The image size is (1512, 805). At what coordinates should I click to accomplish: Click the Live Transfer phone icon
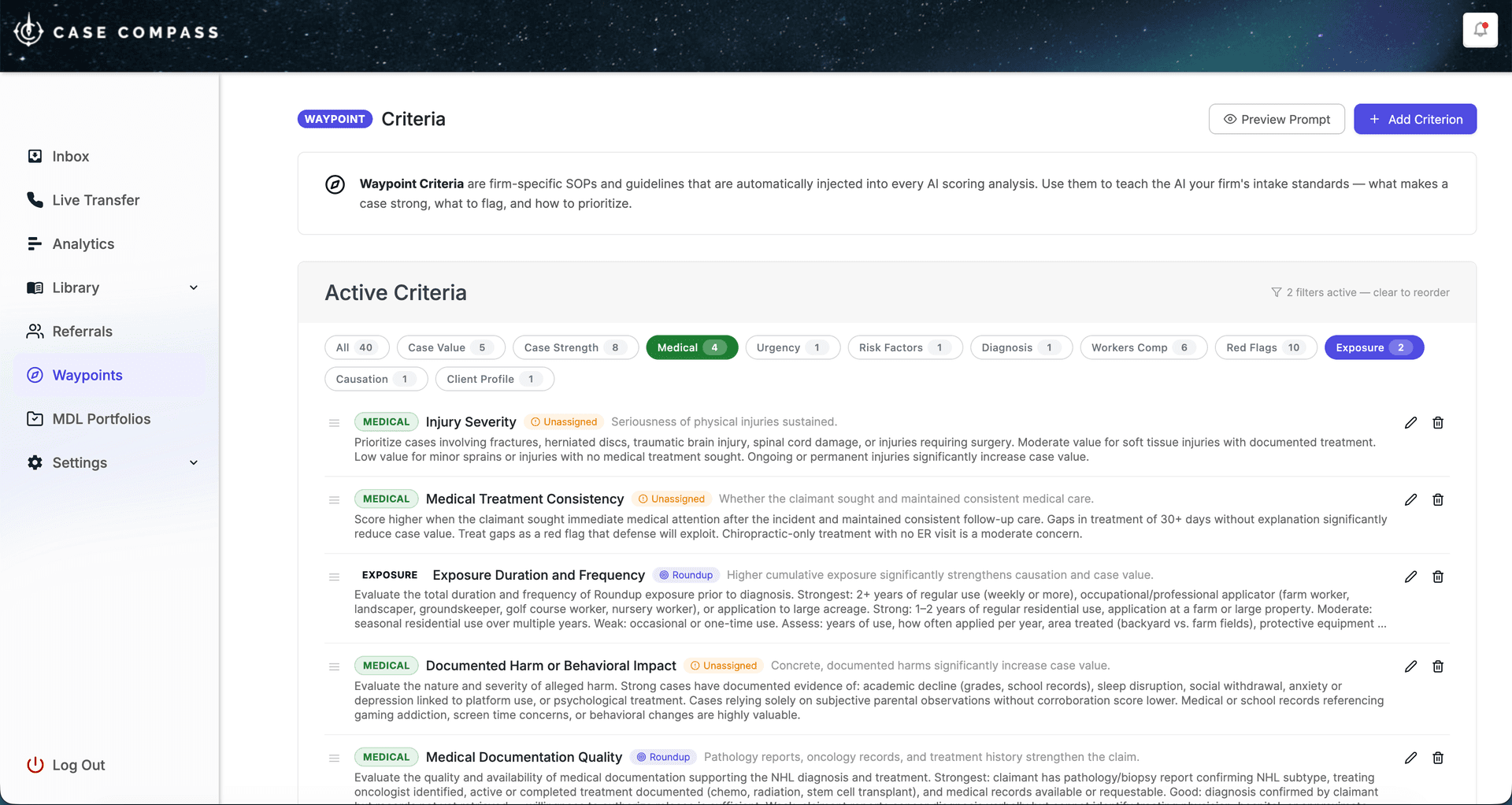coord(35,200)
